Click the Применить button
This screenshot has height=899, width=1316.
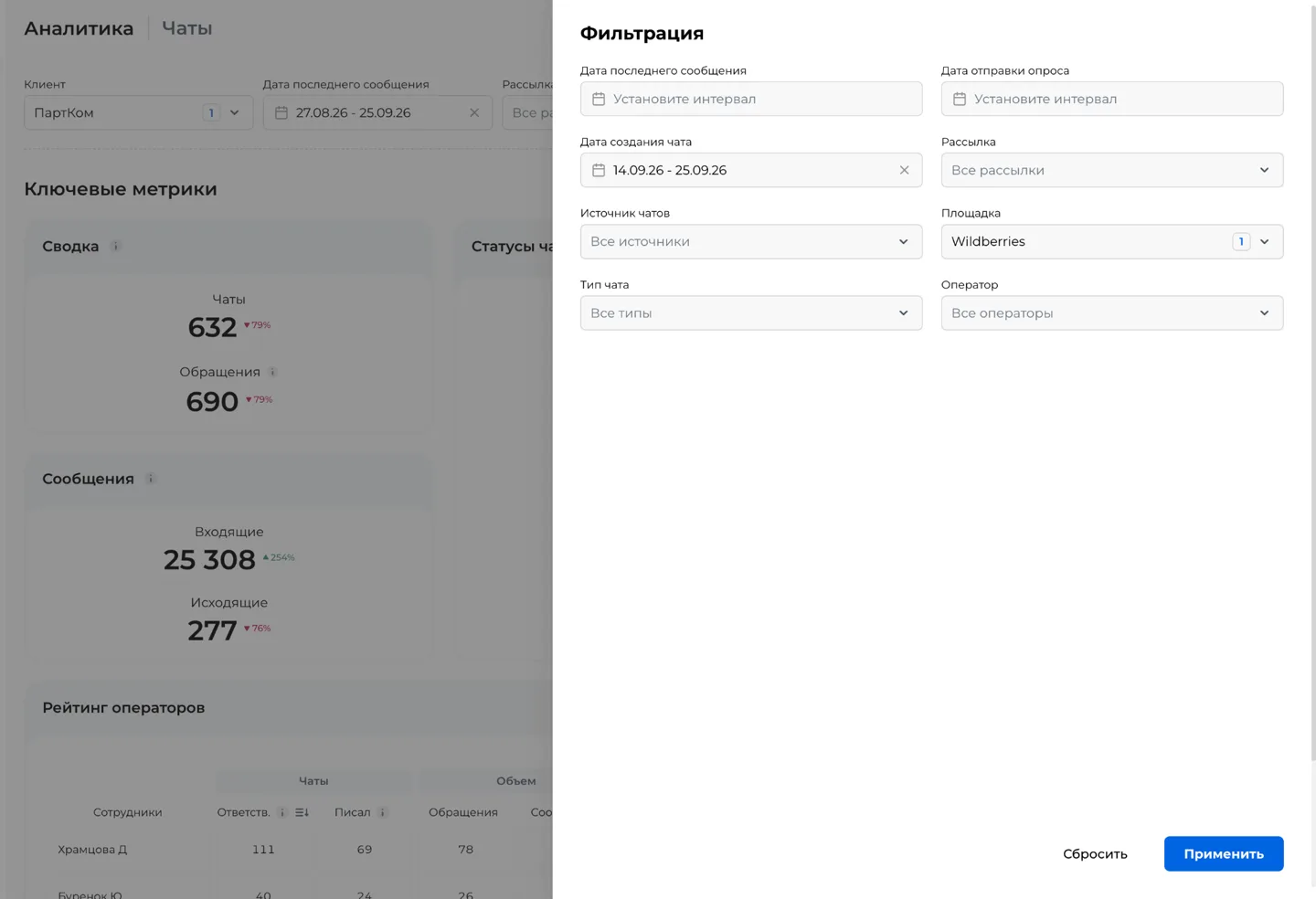[1224, 853]
